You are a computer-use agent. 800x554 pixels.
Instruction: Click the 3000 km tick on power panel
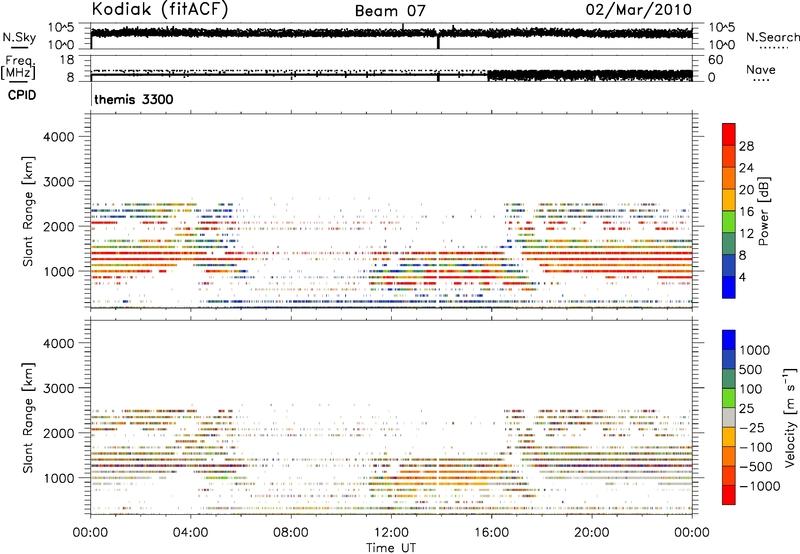(59, 182)
